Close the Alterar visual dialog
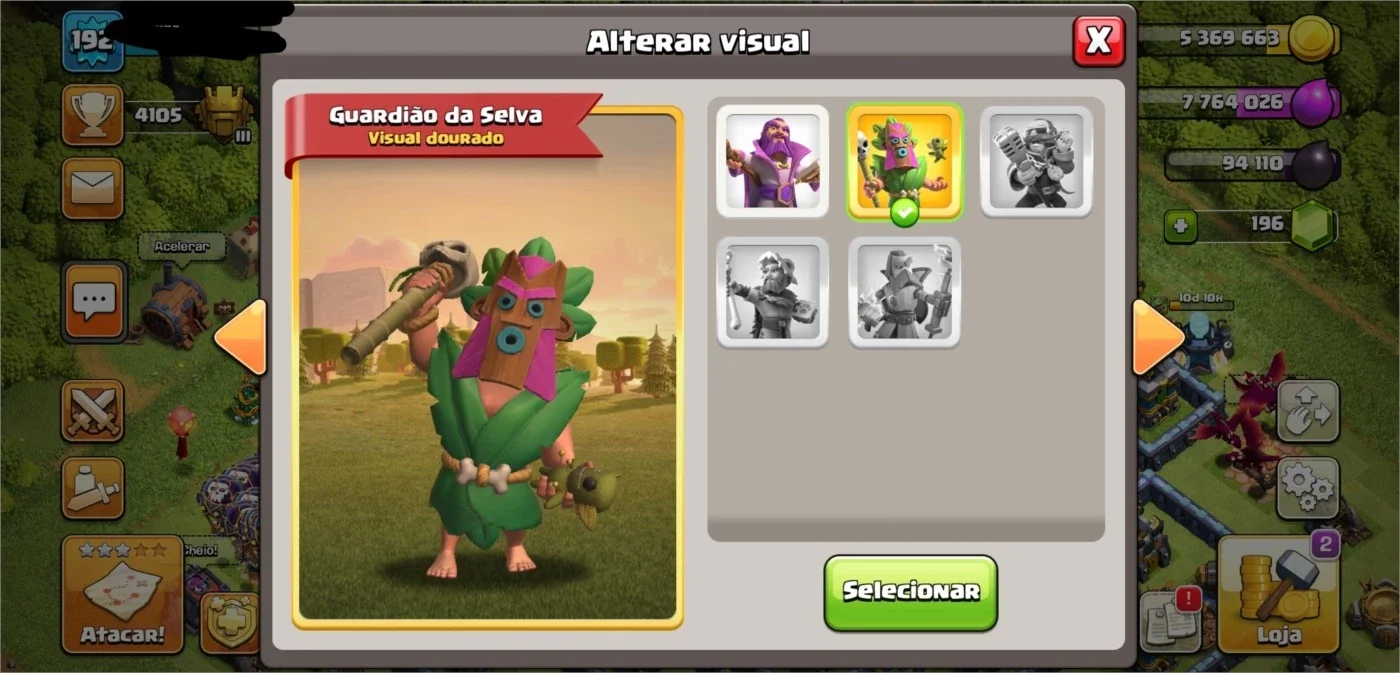Viewport: 1400px width, 673px height. click(1099, 41)
